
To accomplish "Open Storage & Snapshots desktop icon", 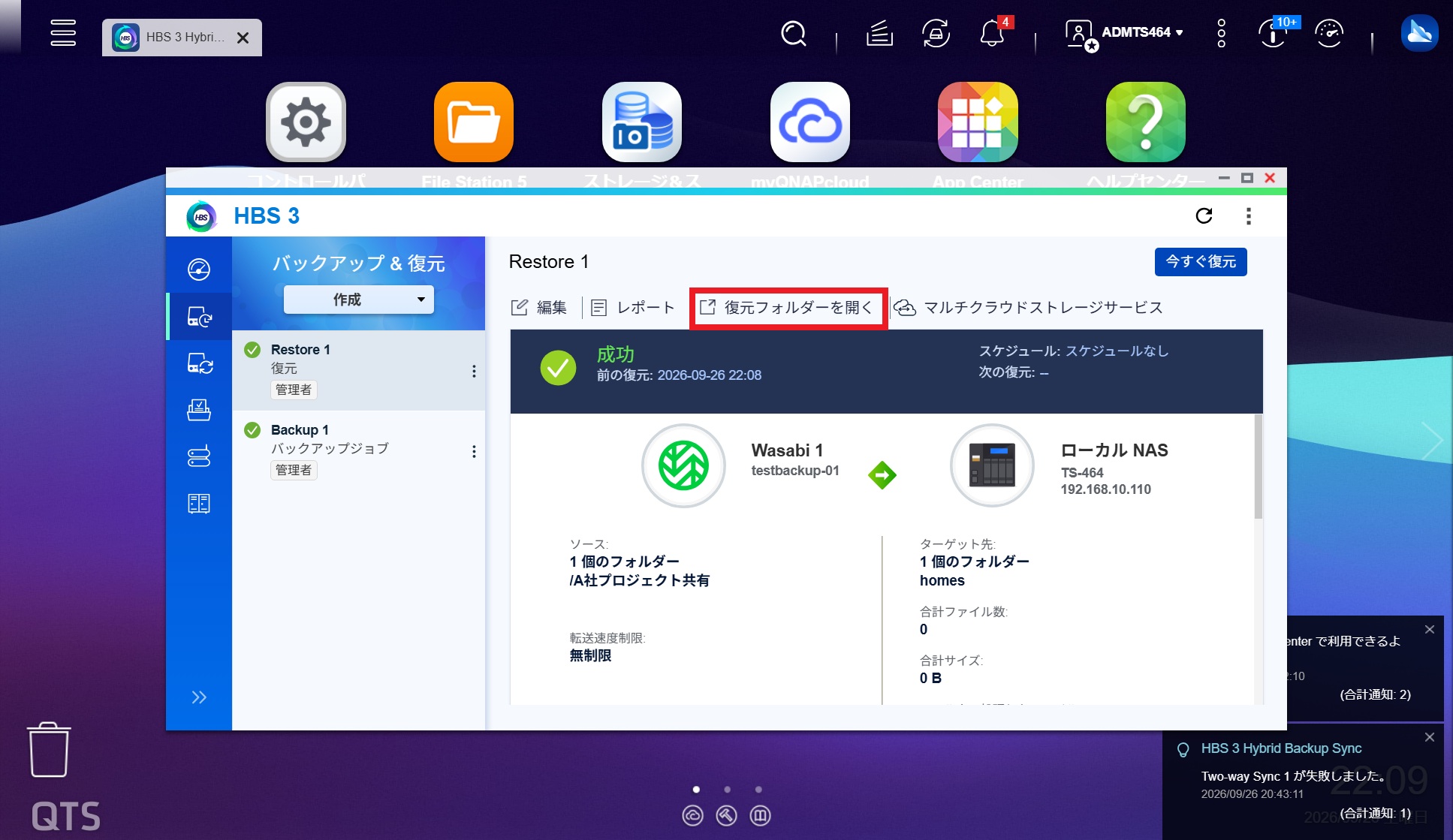I will point(642,122).
